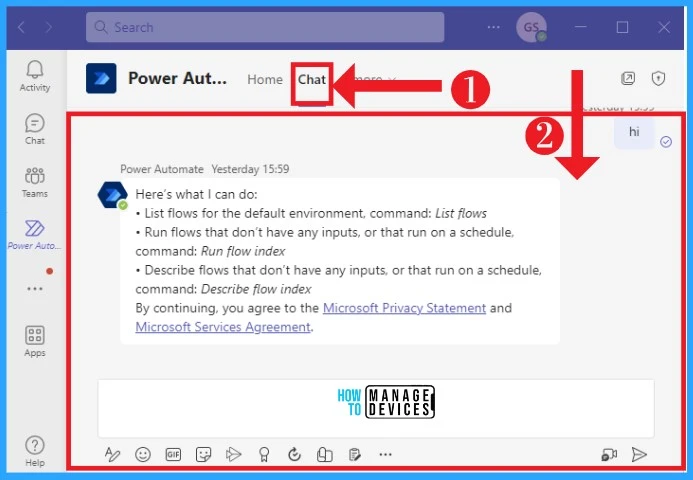Click inside the Search box
Screen dimensions: 693x480
pos(265,27)
